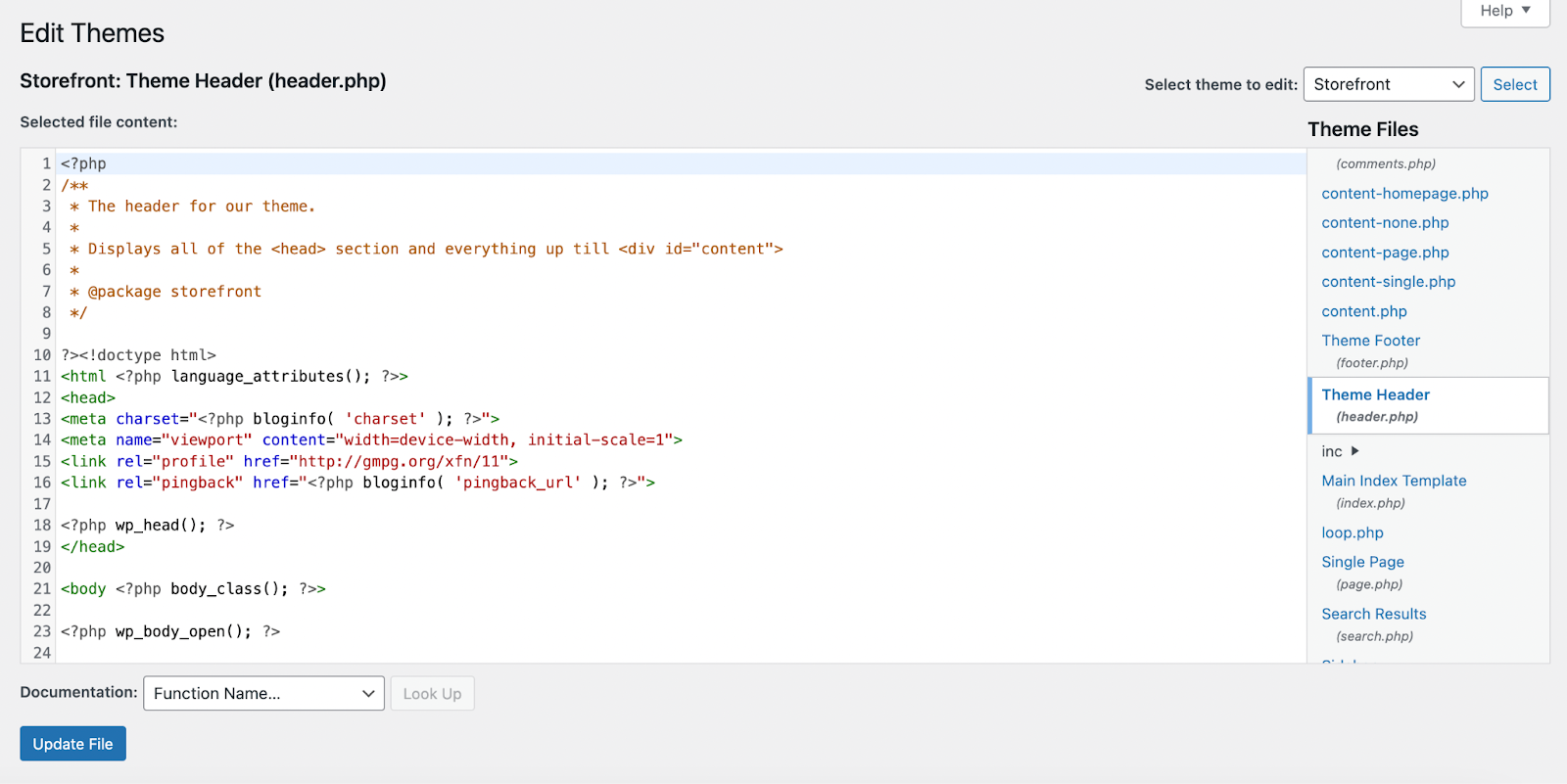The height and width of the screenshot is (784, 1567).
Task: Click the meta viewport code line
Action: (x=372, y=440)
